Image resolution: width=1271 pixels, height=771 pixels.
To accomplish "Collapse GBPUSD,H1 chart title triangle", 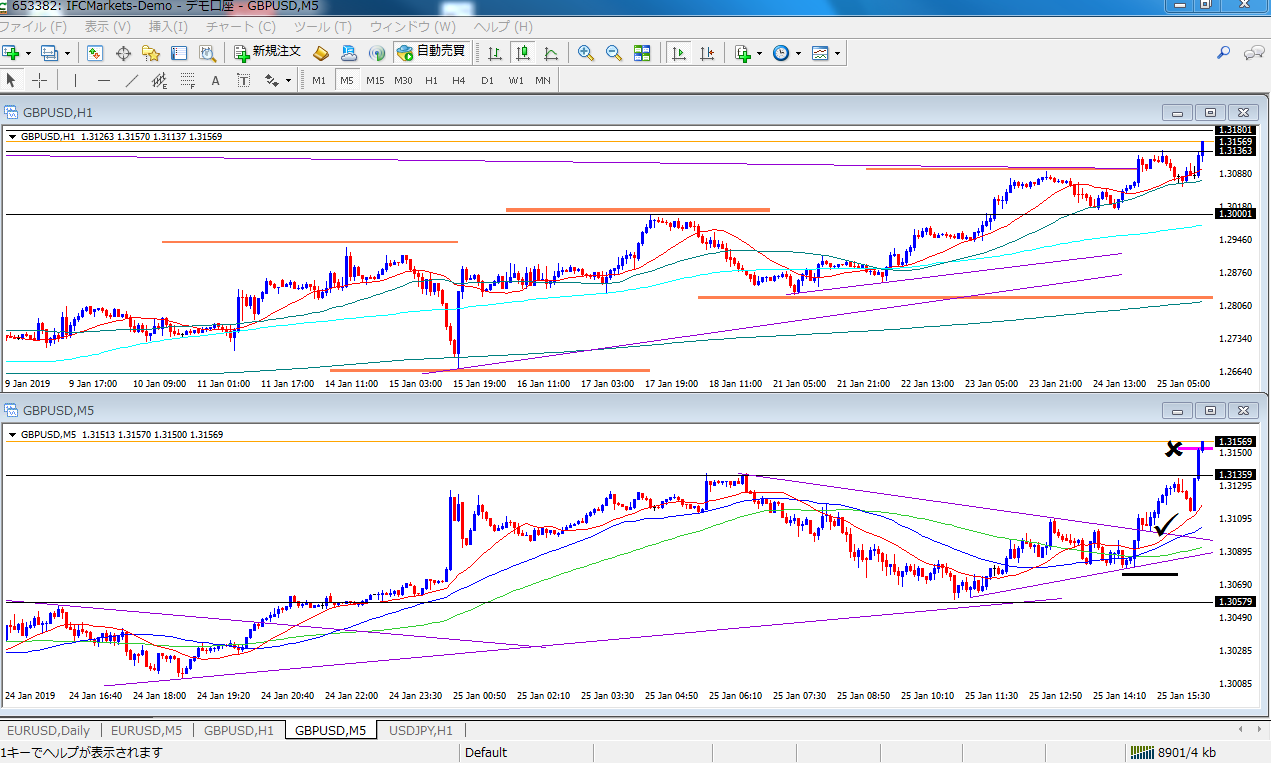I will pos(12,137).
